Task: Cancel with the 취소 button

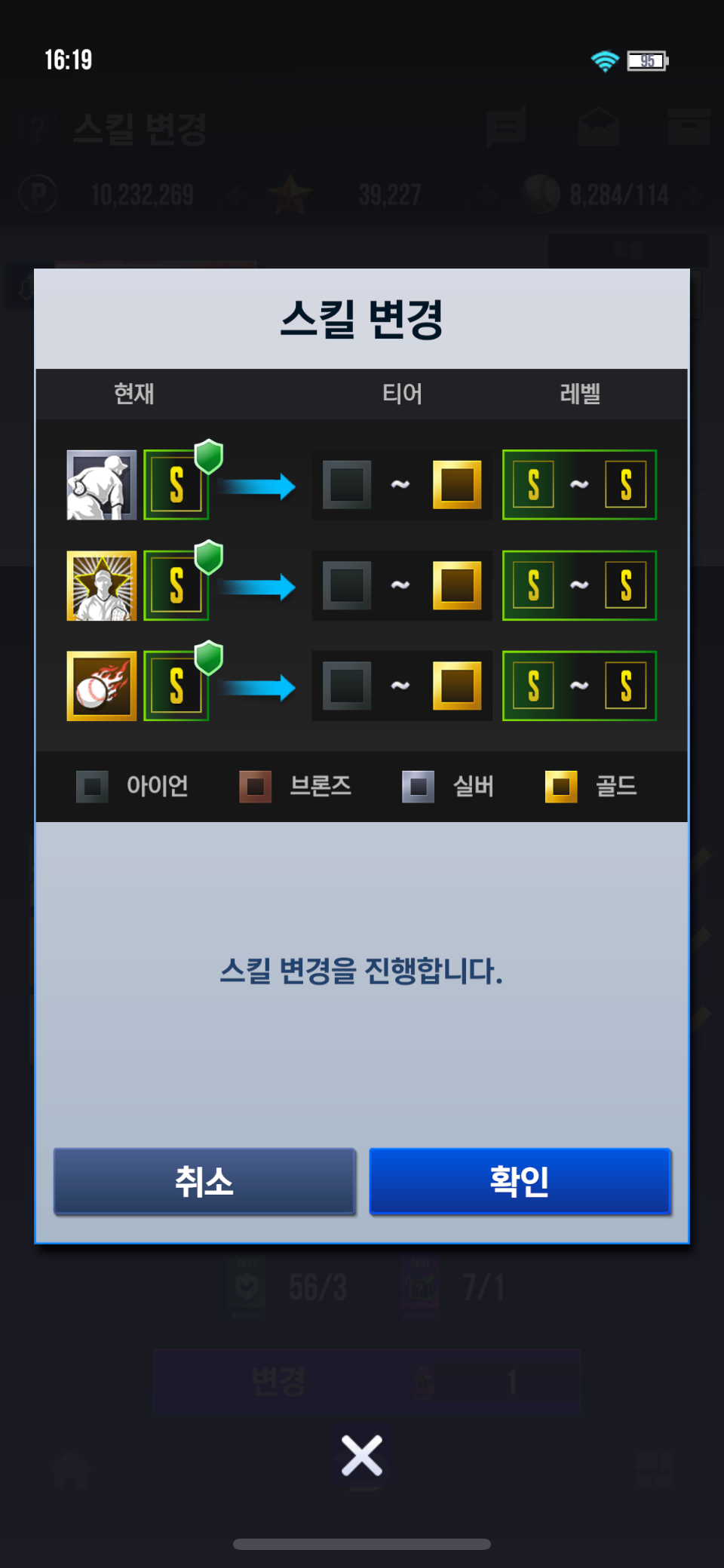Action: point(204,1181)
